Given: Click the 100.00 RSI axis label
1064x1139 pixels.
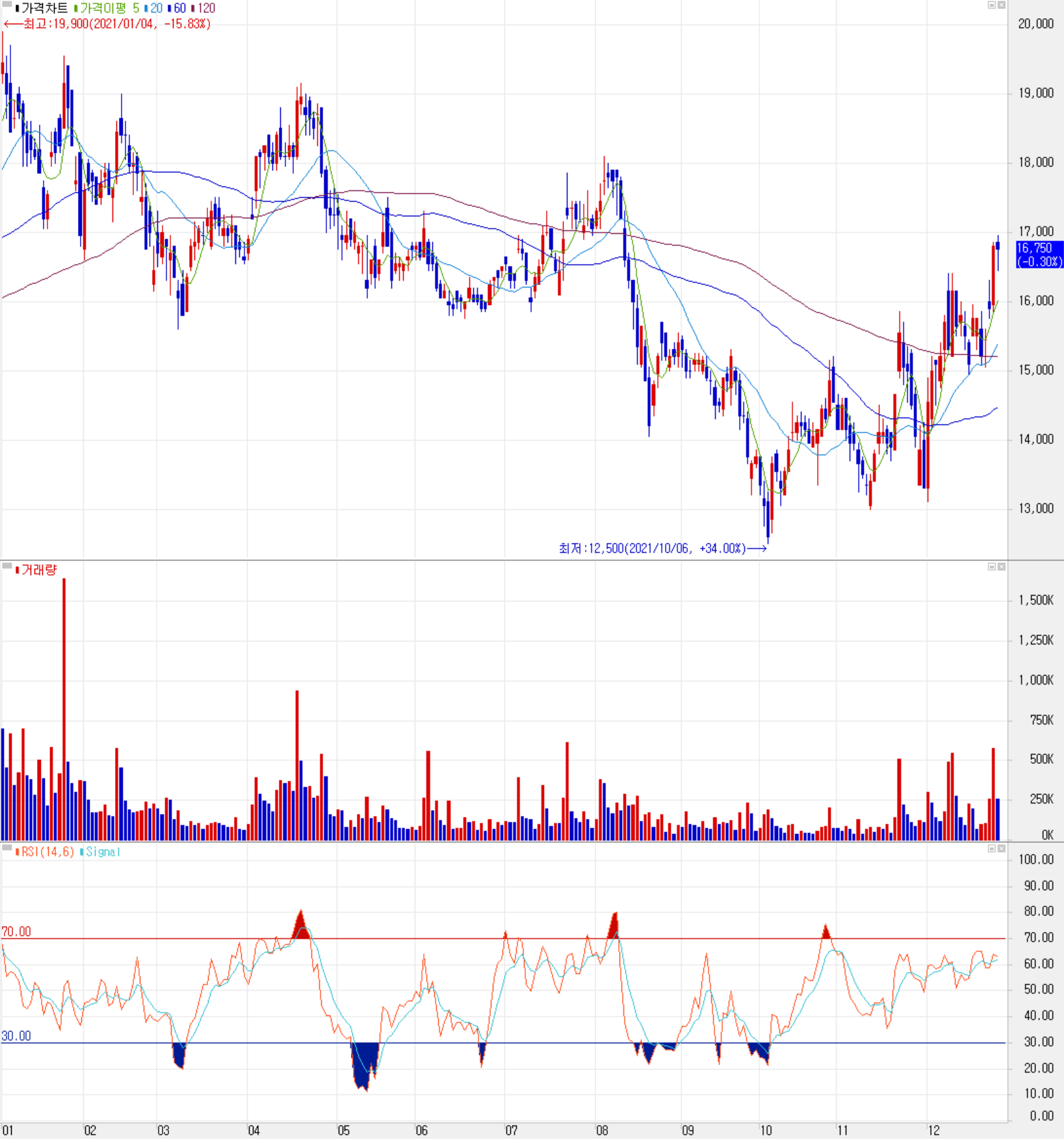Looking at the screenshot, I should (1036, 859).
